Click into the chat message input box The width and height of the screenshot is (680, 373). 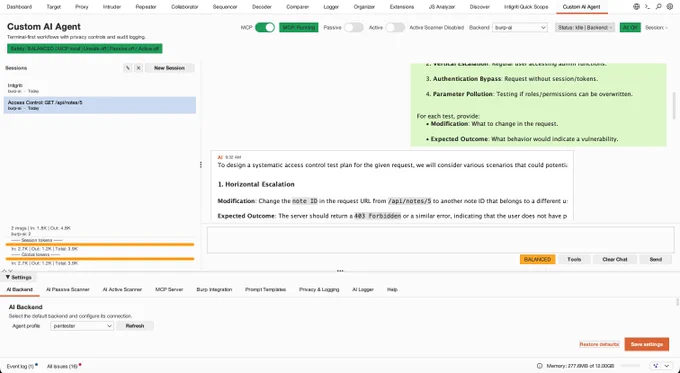click(x=440, y=240)
